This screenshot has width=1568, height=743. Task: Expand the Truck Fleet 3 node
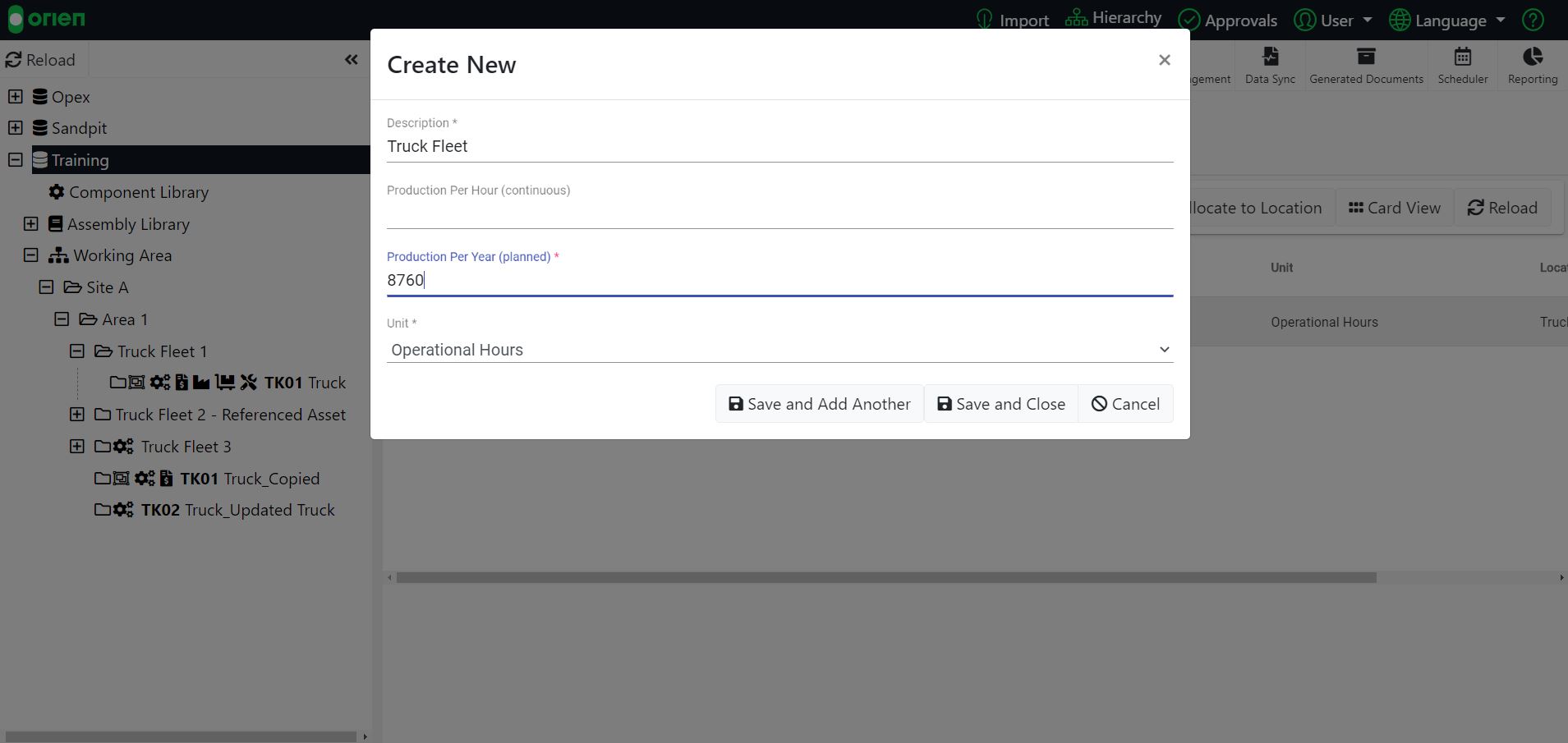pos(77,447)
